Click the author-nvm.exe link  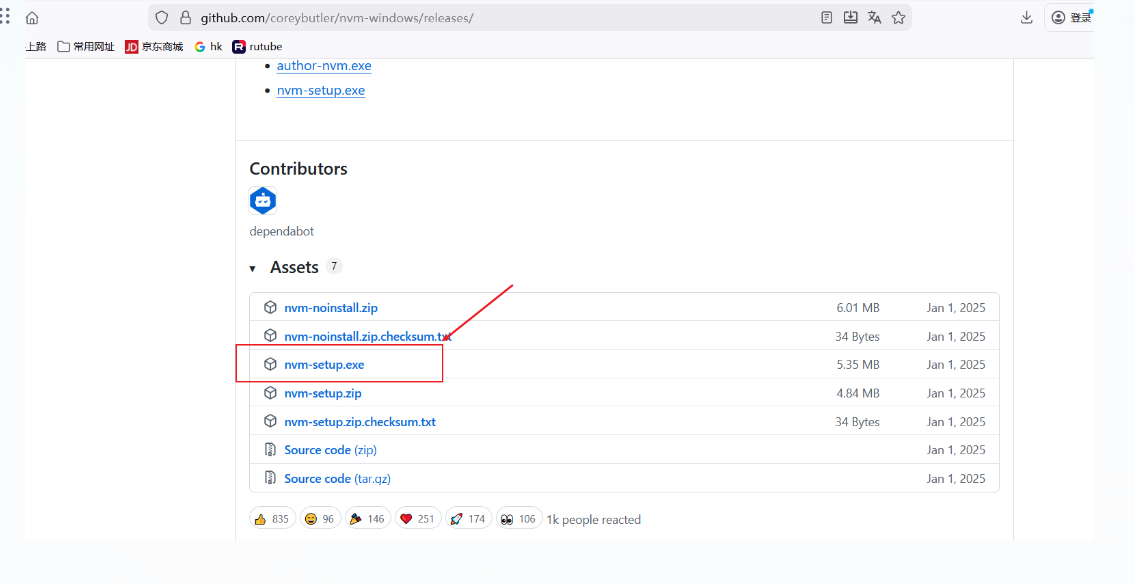(x=324, y=65)
